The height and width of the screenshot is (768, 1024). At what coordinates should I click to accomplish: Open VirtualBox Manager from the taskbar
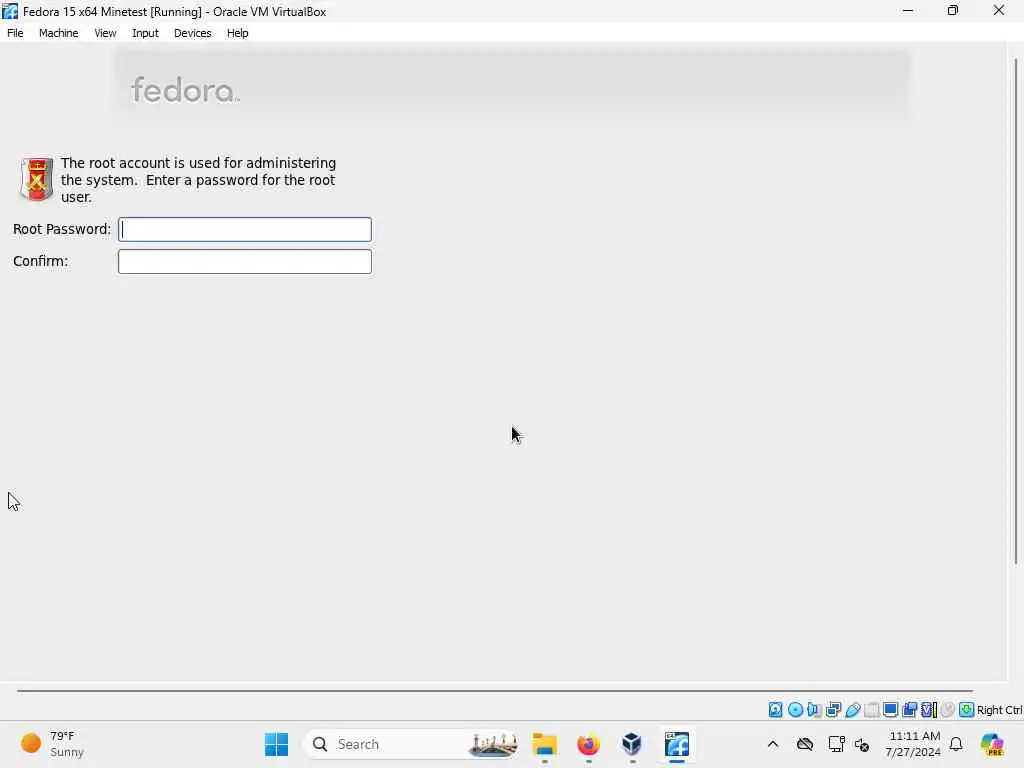[632, 744]
